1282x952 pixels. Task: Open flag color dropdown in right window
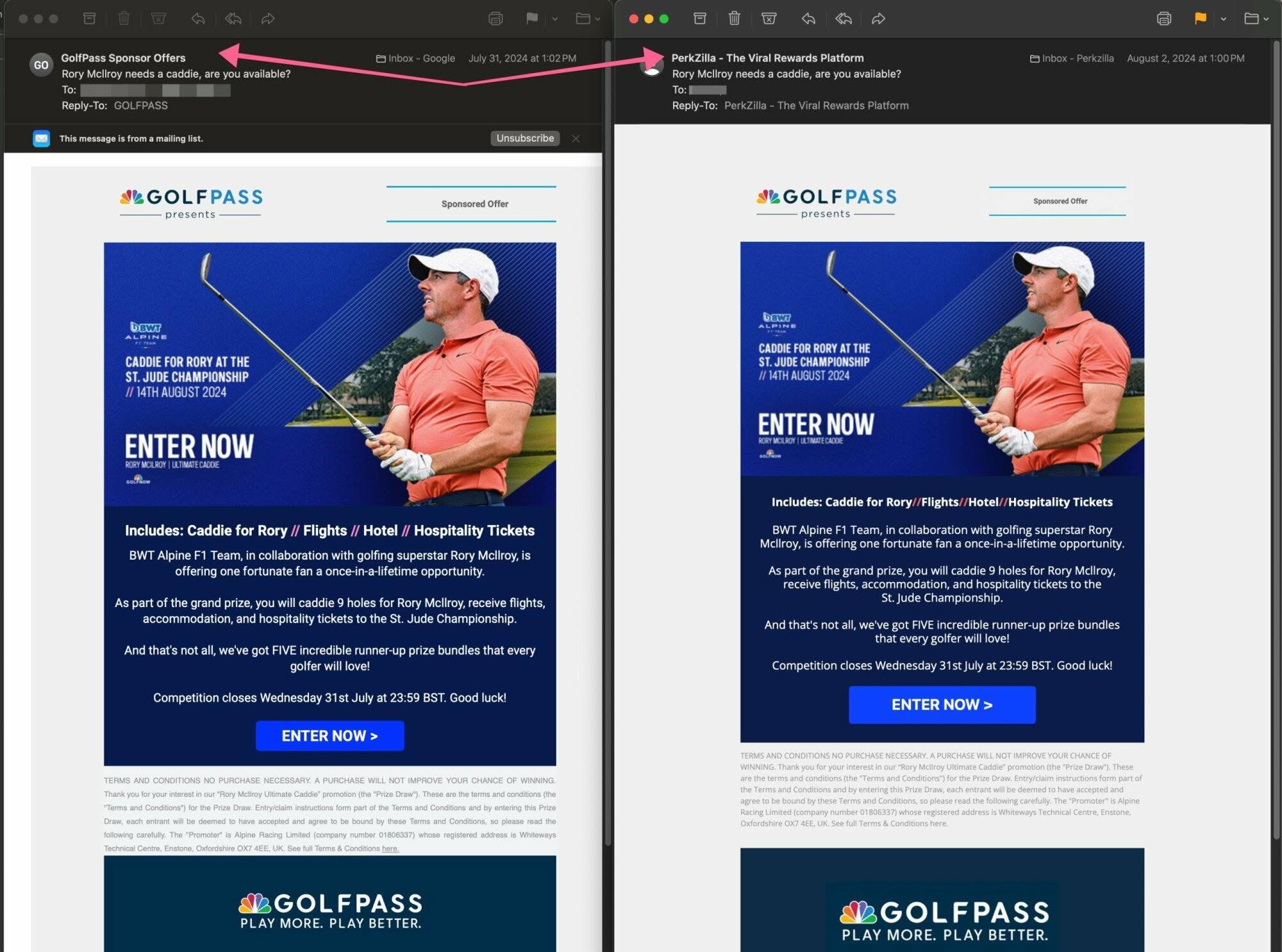[x=1223, y=19]
